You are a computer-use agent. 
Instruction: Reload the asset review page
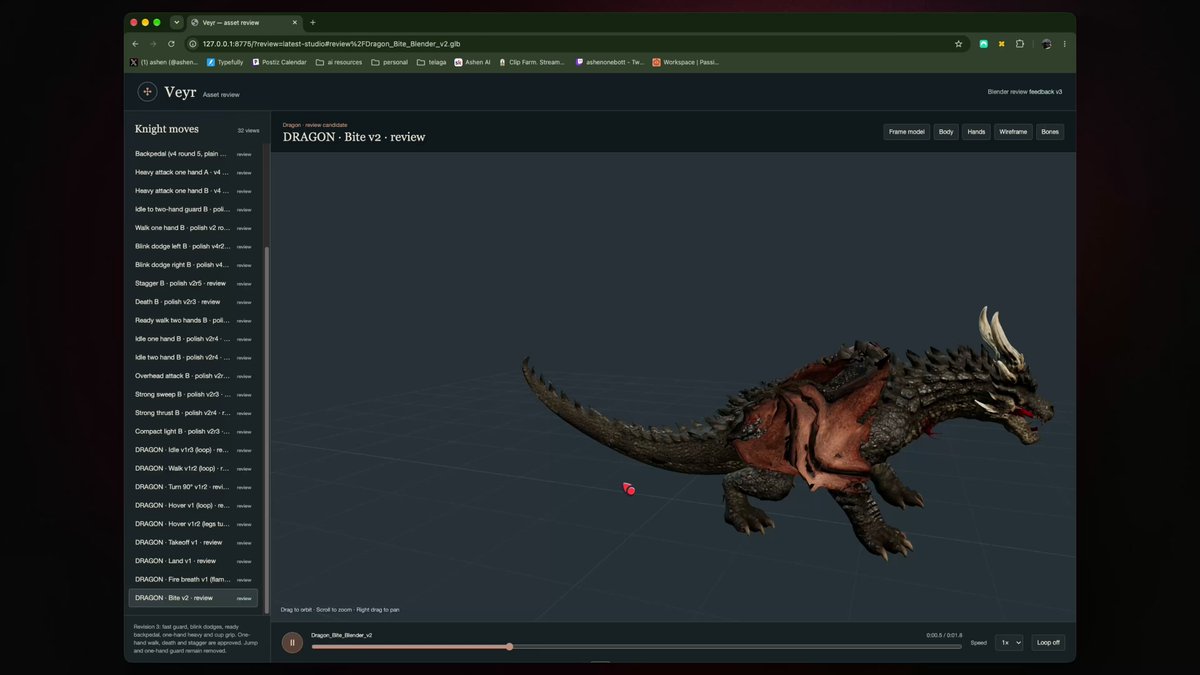tap(171, 44)
